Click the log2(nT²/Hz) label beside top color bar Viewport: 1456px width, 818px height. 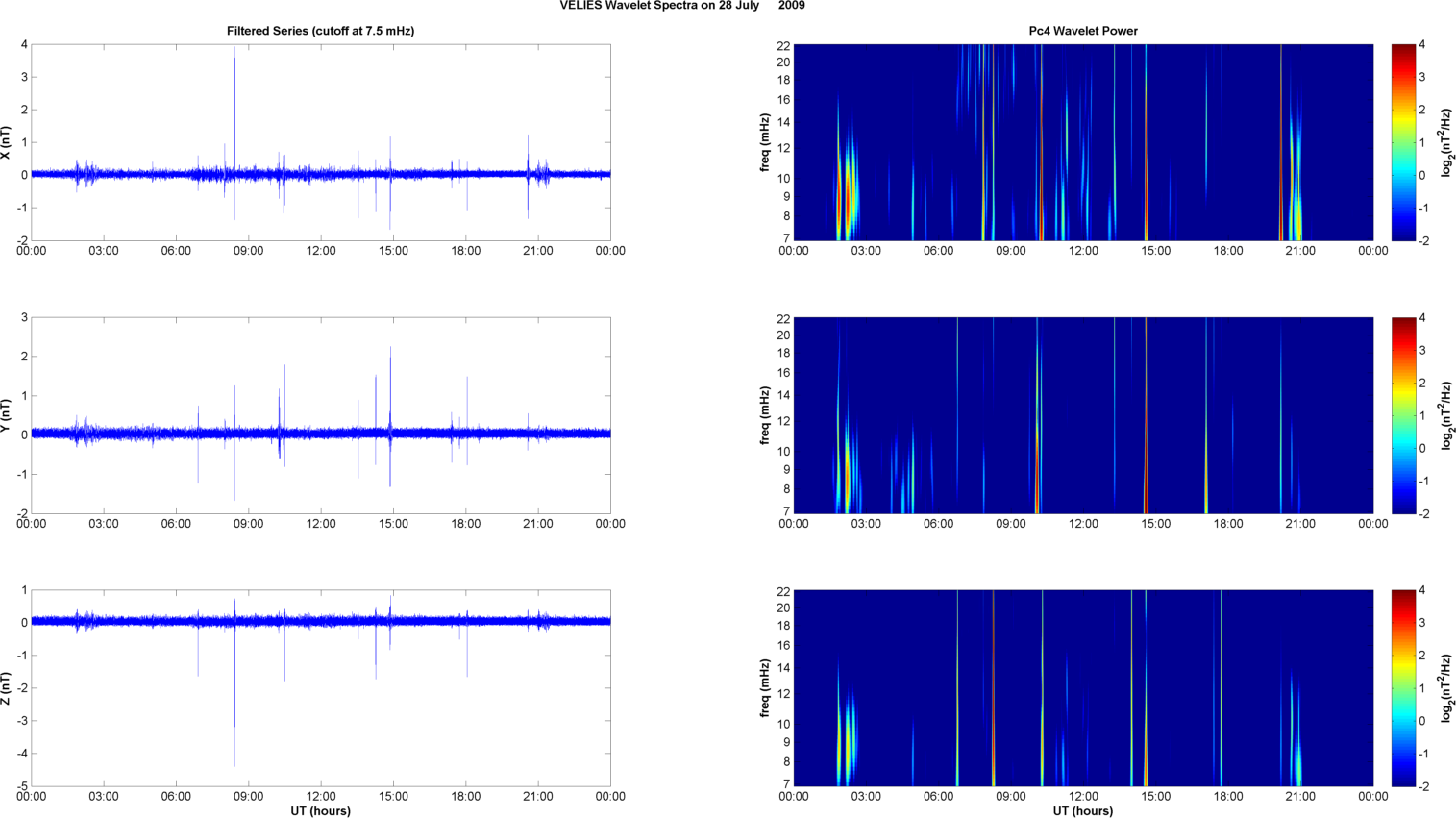click(1445, 142)
